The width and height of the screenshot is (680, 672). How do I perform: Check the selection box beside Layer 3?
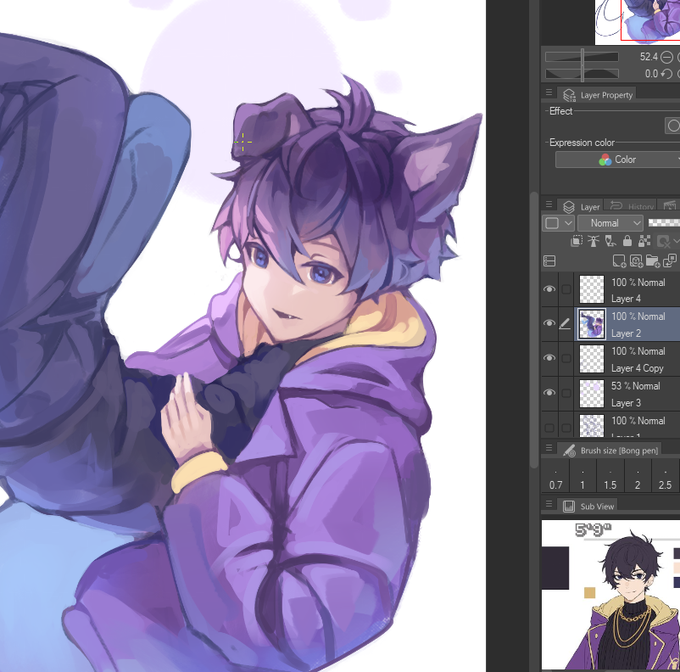pos(566,393)
